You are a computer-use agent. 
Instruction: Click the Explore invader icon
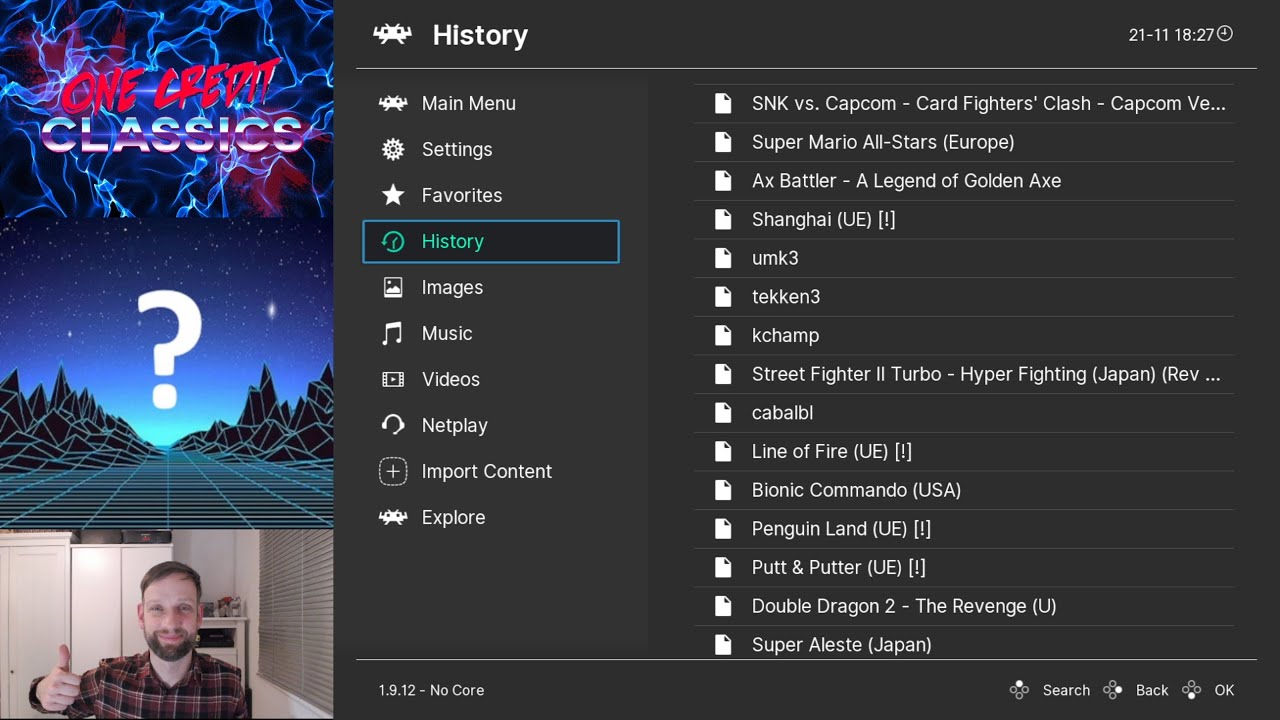pyautogui.click(x=393, y=518)
